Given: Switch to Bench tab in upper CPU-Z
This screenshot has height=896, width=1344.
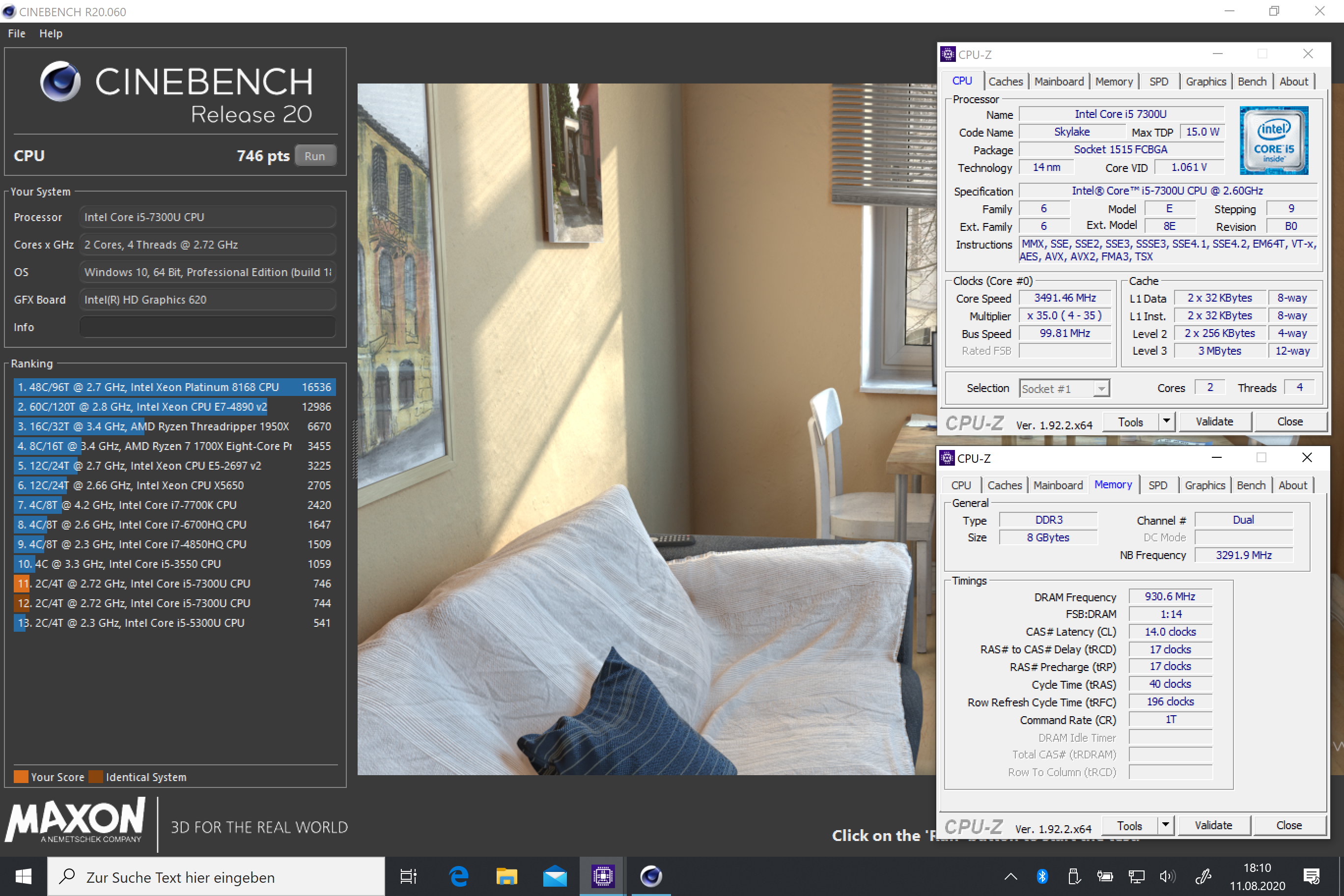Looking at the screenshot, I should 1252,82.
